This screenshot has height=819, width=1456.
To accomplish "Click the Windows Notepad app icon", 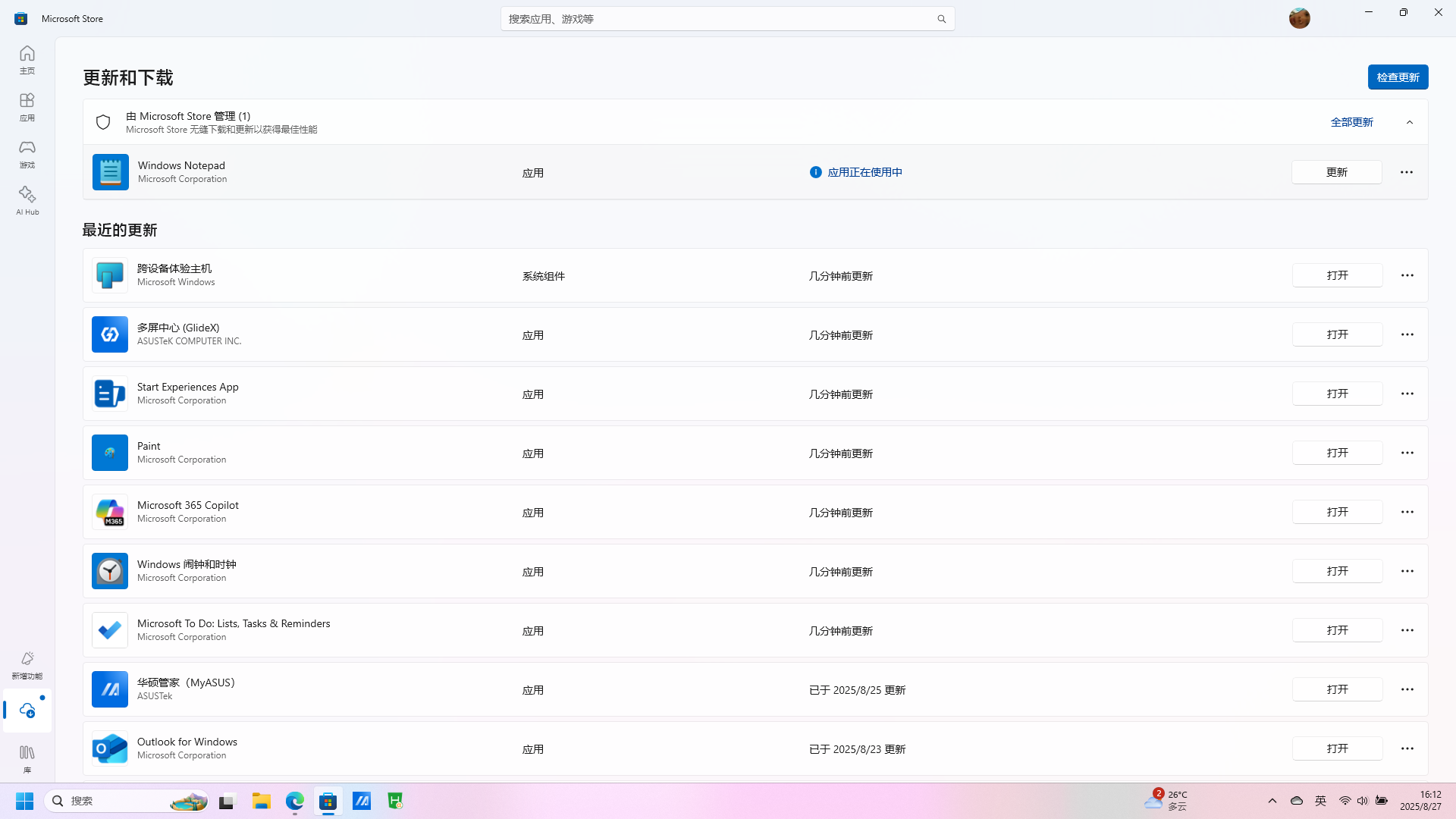I will (x=111, y=172).
